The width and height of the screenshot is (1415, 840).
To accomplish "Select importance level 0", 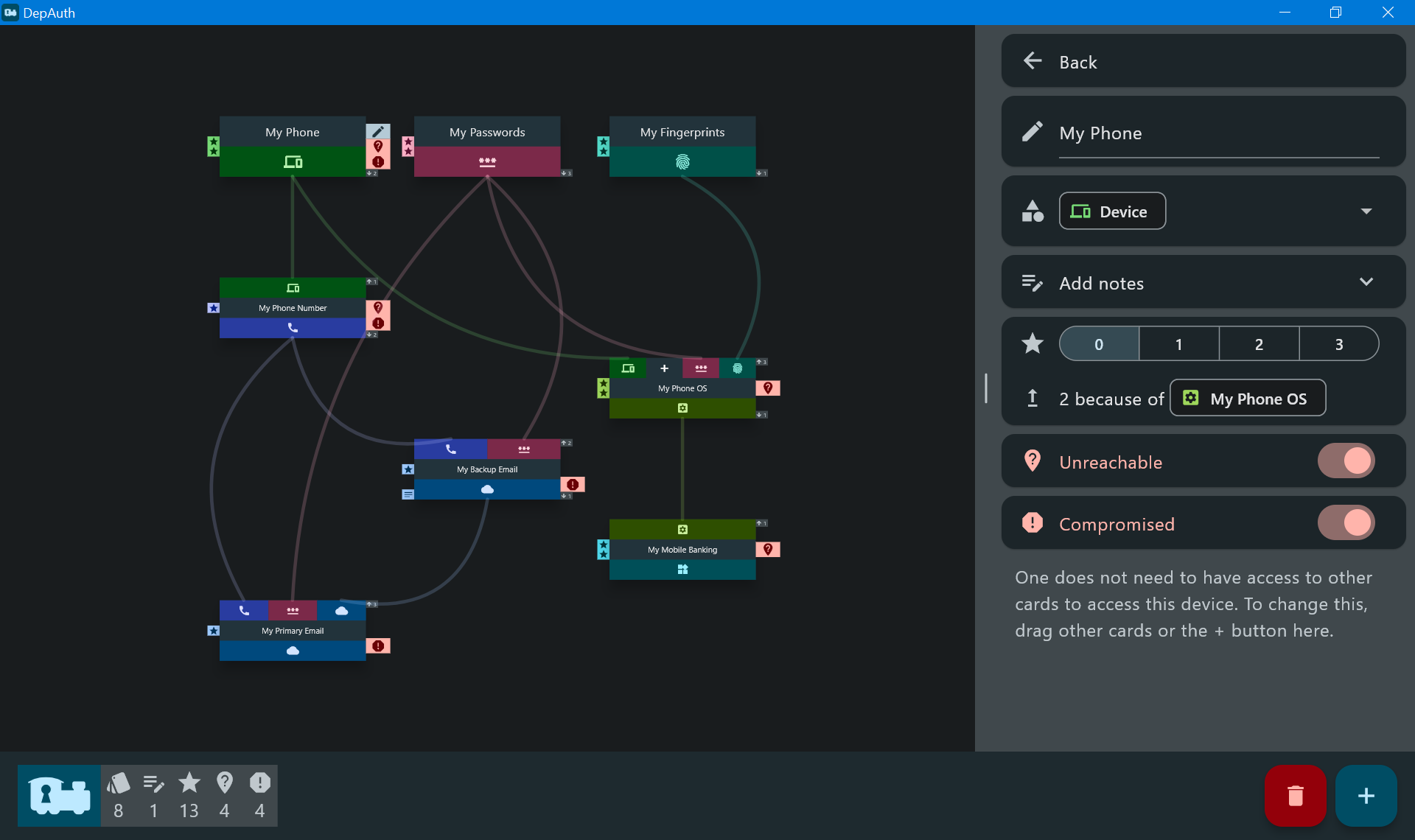I will pyautogui.click(x=1099, y=344).
